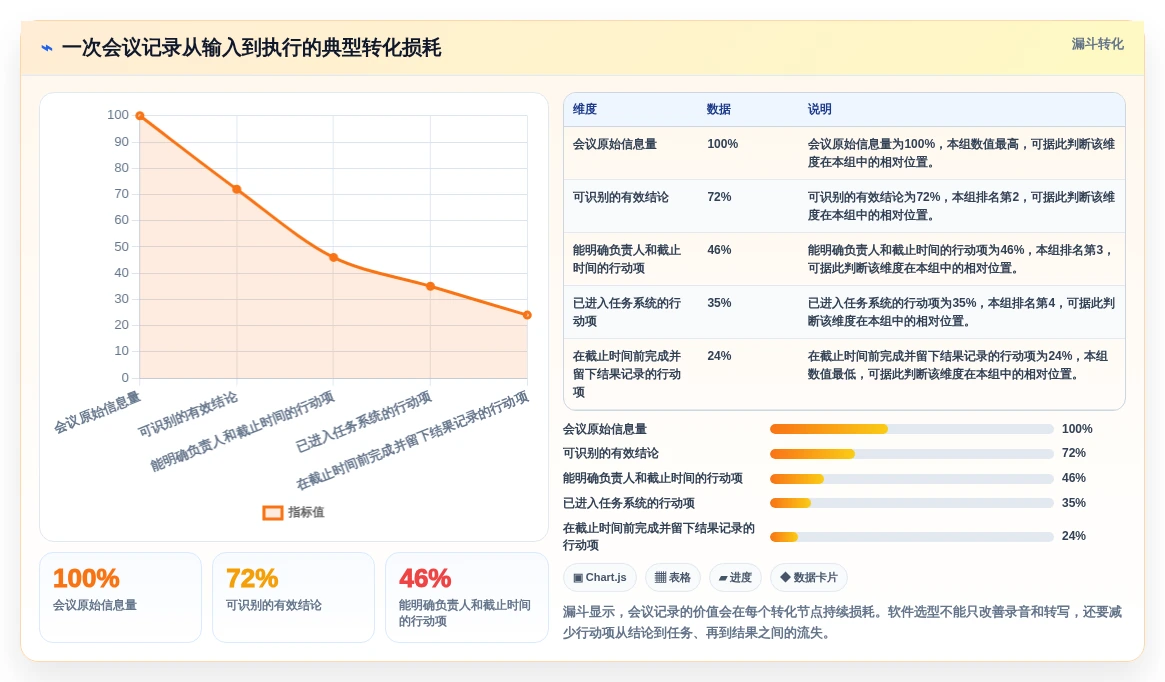Click the title 一次会议记录从输入到执行的典型转化损耗
The width and height of the screenshot is (1165, 682).
click(251, 48)
